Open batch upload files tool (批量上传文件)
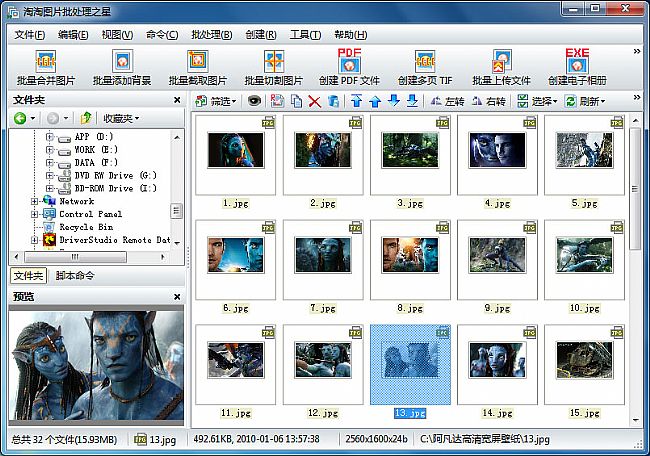The image size is (650, 456). click(501, 68)
